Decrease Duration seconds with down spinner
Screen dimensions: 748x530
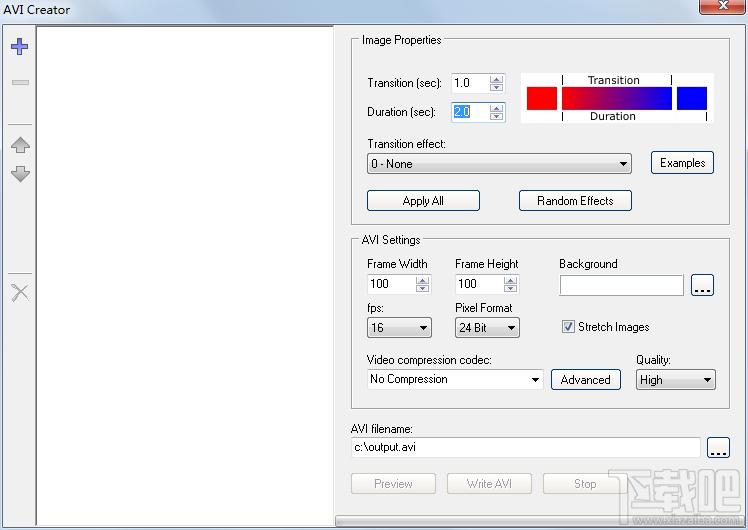497,116
